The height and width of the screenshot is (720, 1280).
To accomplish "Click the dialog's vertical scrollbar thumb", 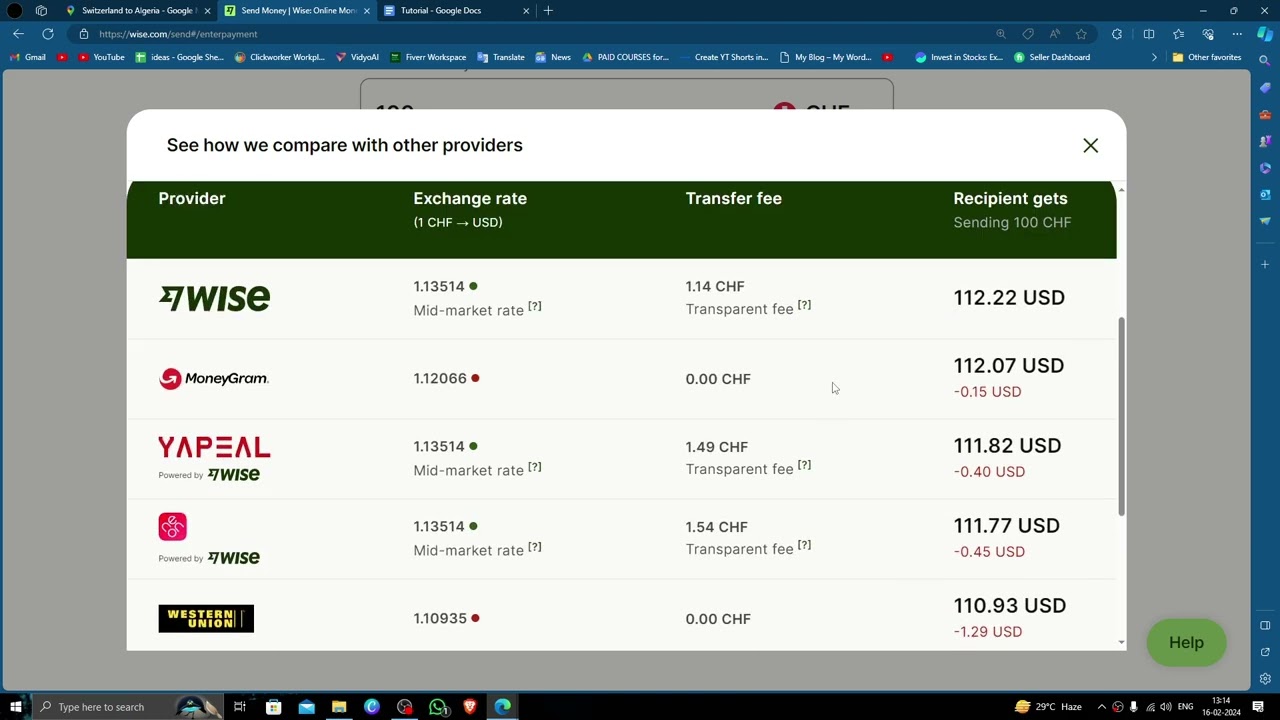I will click(1121, 416).
